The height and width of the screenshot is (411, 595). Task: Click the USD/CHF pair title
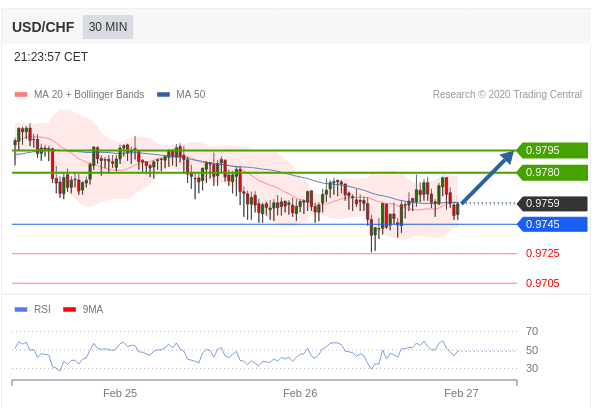43,27
